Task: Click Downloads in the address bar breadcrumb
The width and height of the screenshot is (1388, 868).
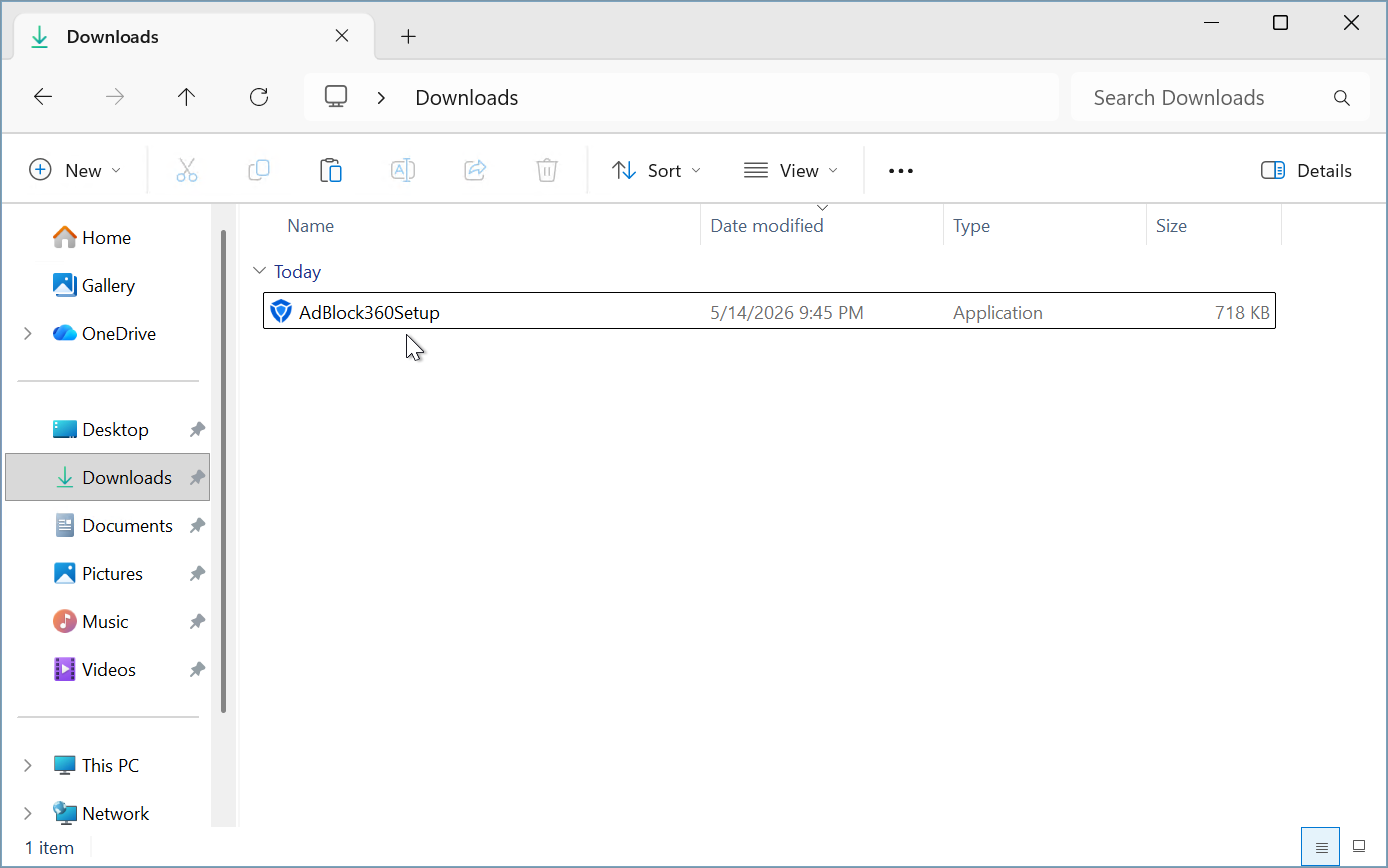Action: [x=467, y=98]
